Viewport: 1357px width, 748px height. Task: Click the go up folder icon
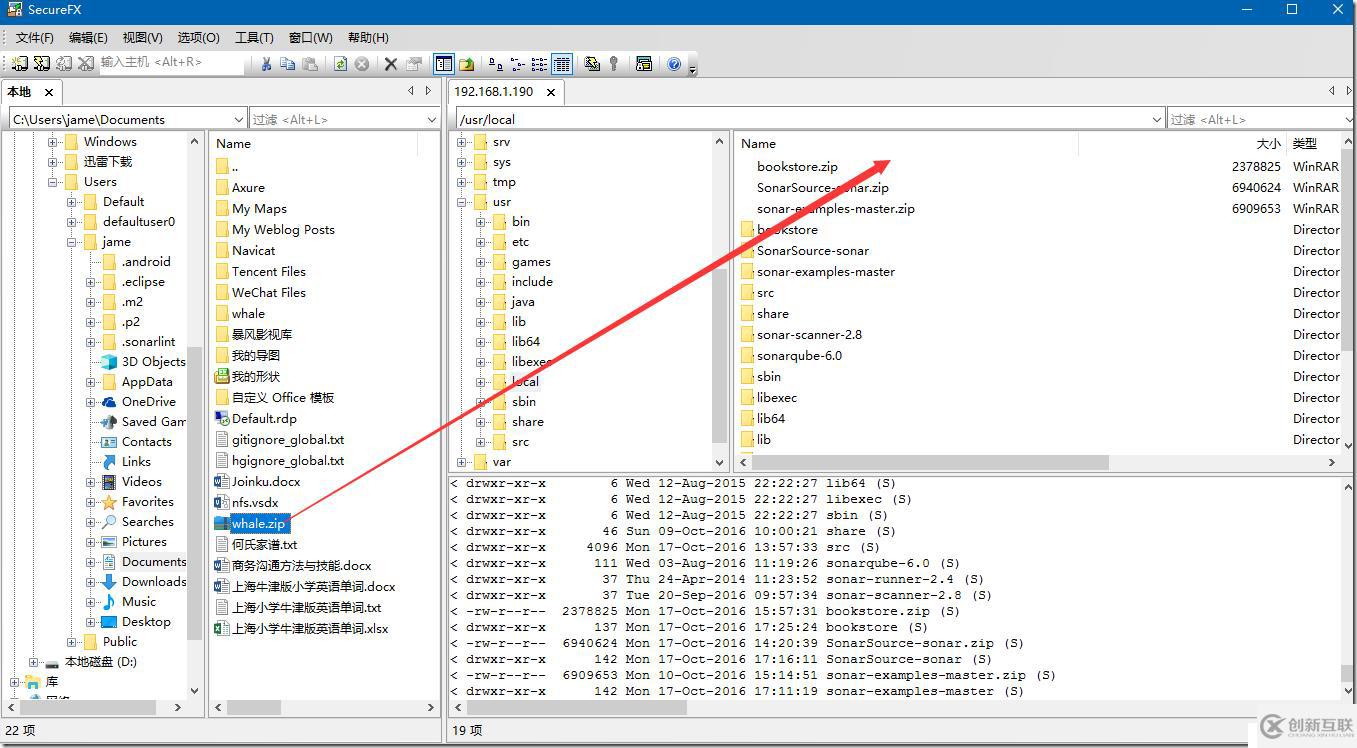coord(467,64)
